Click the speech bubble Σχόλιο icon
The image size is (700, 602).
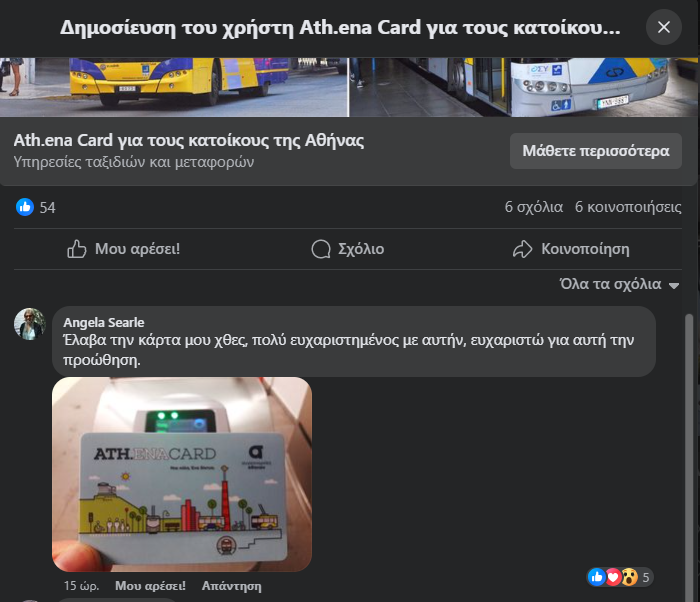(321, 249)
